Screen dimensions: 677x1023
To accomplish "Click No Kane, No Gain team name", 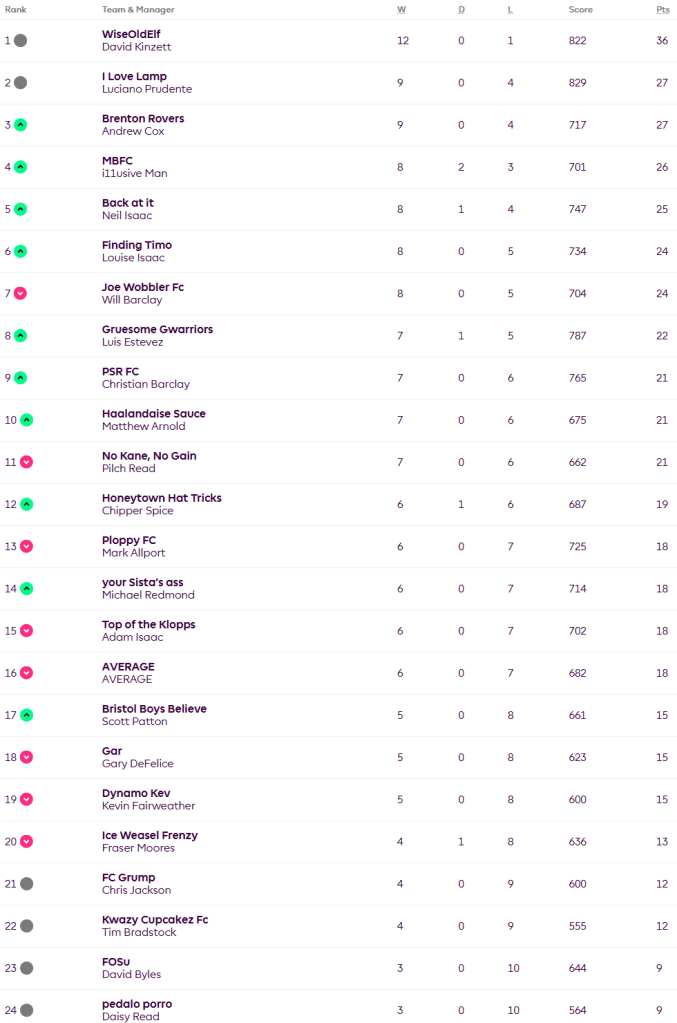I will click(149, 456).
